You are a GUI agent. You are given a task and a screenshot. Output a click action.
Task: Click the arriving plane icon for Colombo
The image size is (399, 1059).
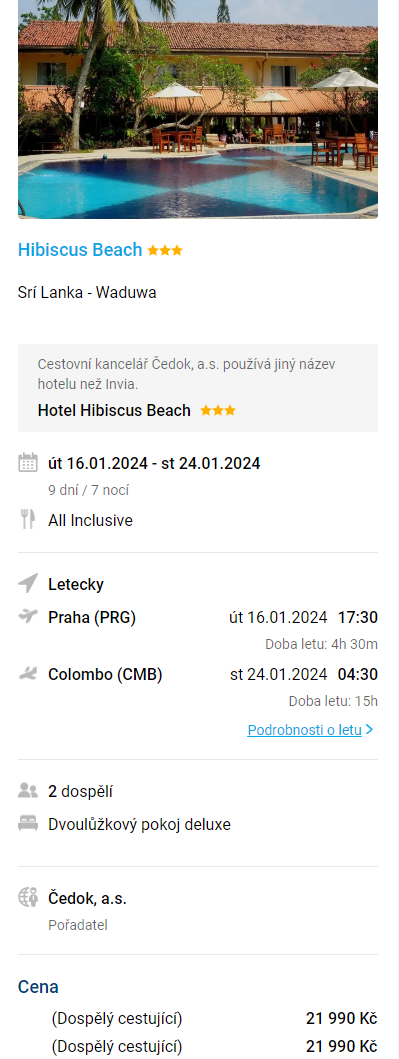(x=28, y=673)
